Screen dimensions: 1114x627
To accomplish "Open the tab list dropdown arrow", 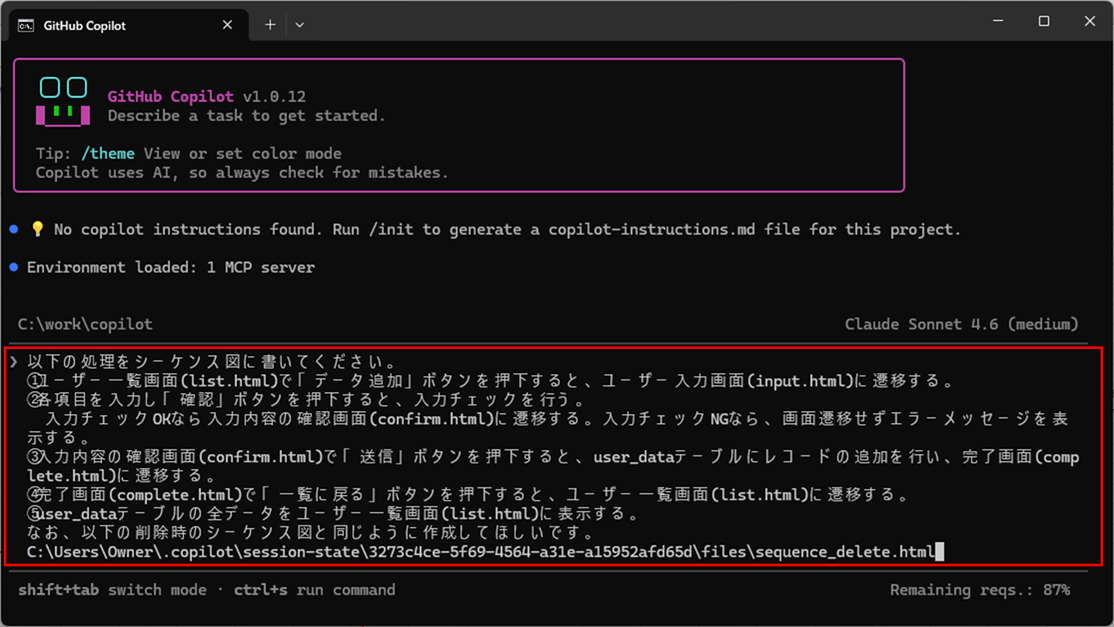I will tap(299, 26).
